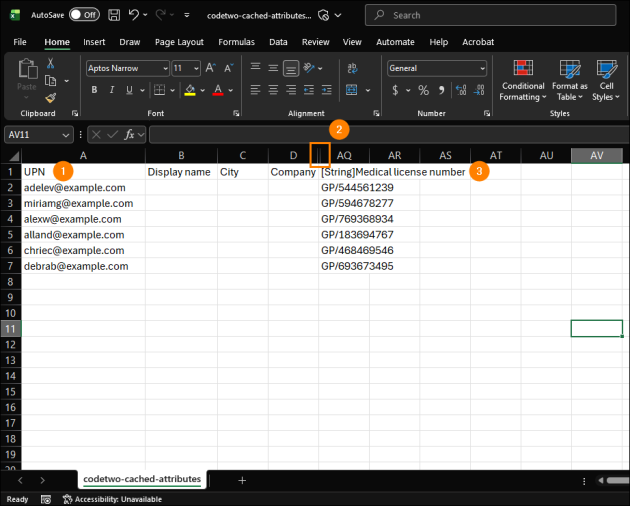
Task: Switch to the Automate tab
Action: 395,42
